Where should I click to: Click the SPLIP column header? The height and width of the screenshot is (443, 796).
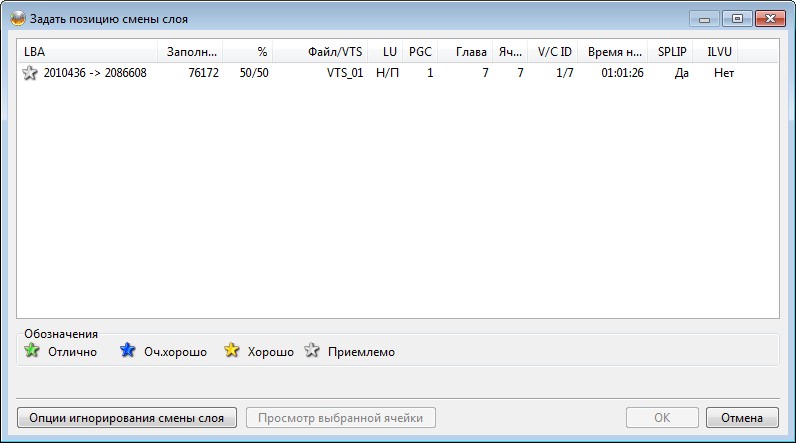click(x=671, y=52)
